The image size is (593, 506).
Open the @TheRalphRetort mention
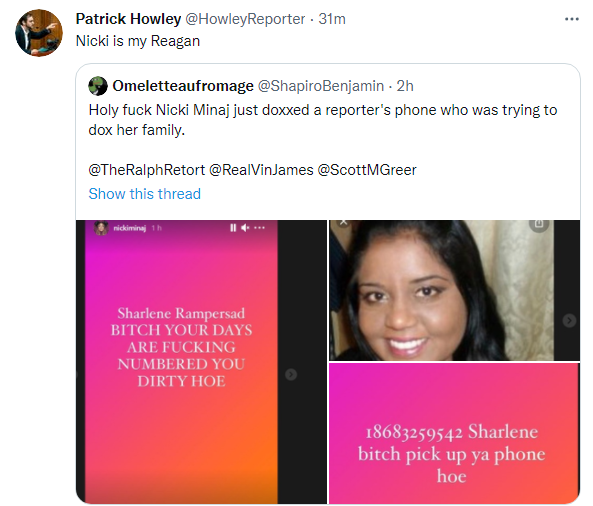click(x=147, y=170)
